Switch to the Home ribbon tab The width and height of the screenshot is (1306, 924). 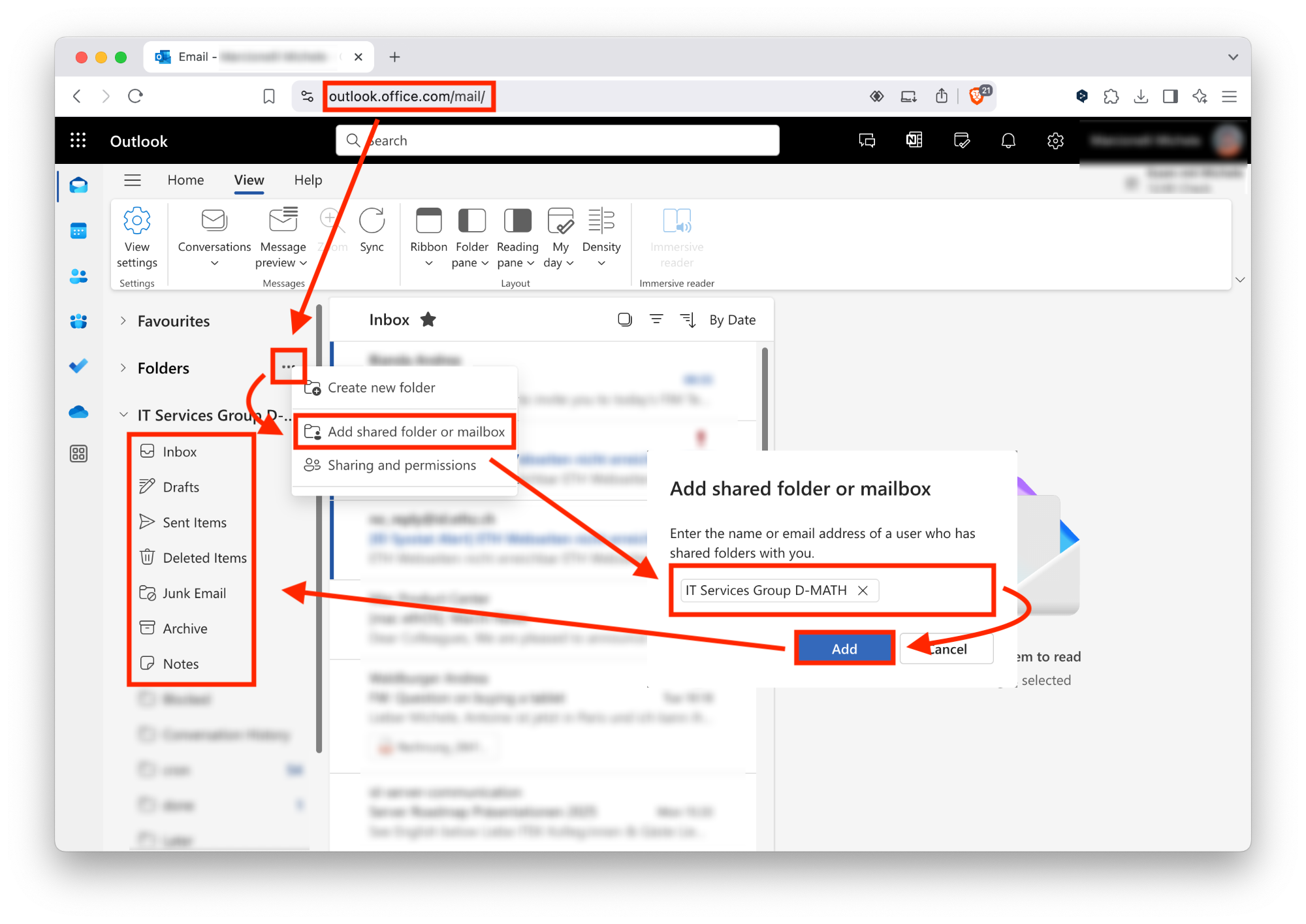tap(185, 180)
